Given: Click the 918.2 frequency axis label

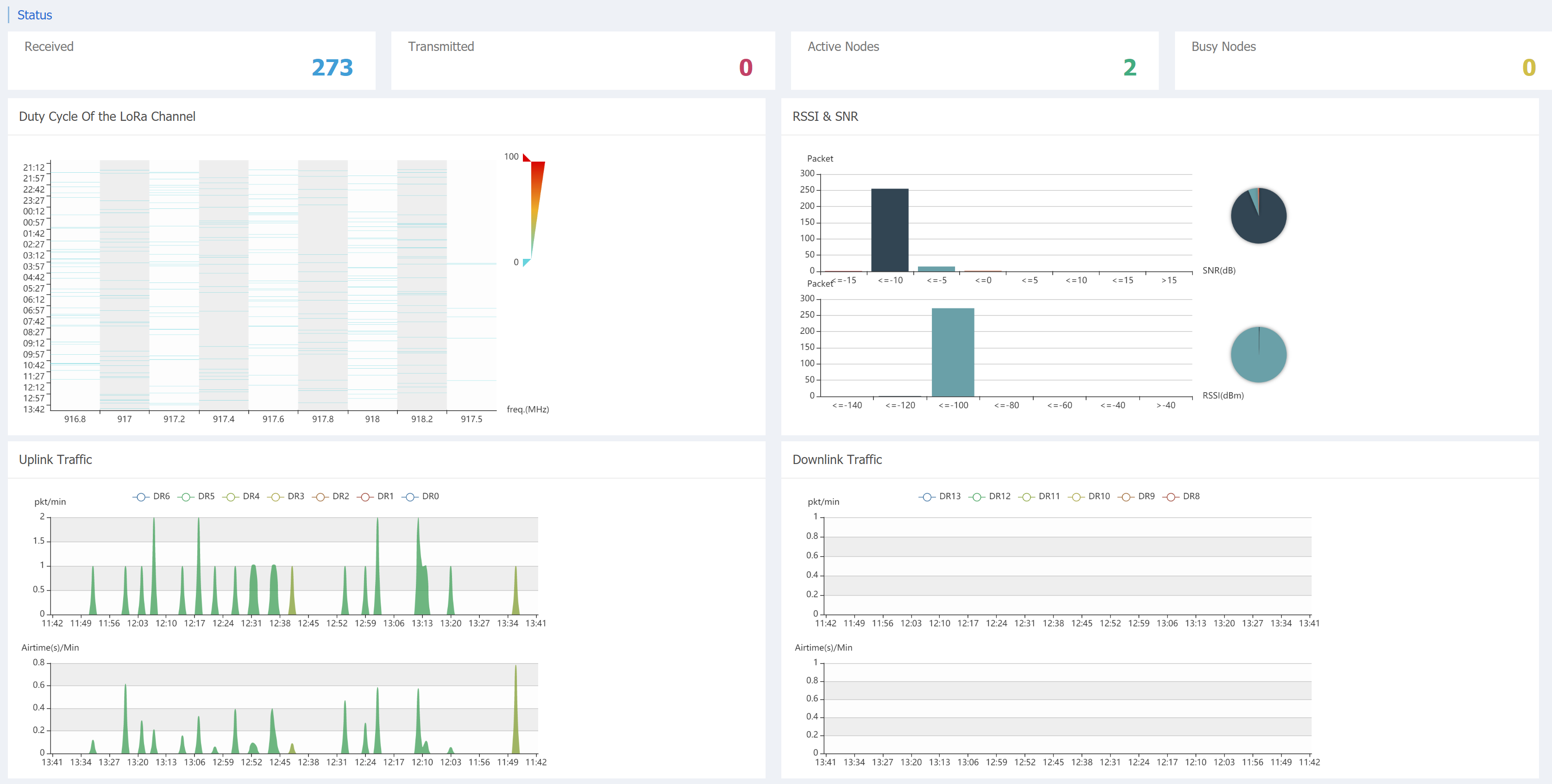Looking at the screenshot, I should (422, 419).
